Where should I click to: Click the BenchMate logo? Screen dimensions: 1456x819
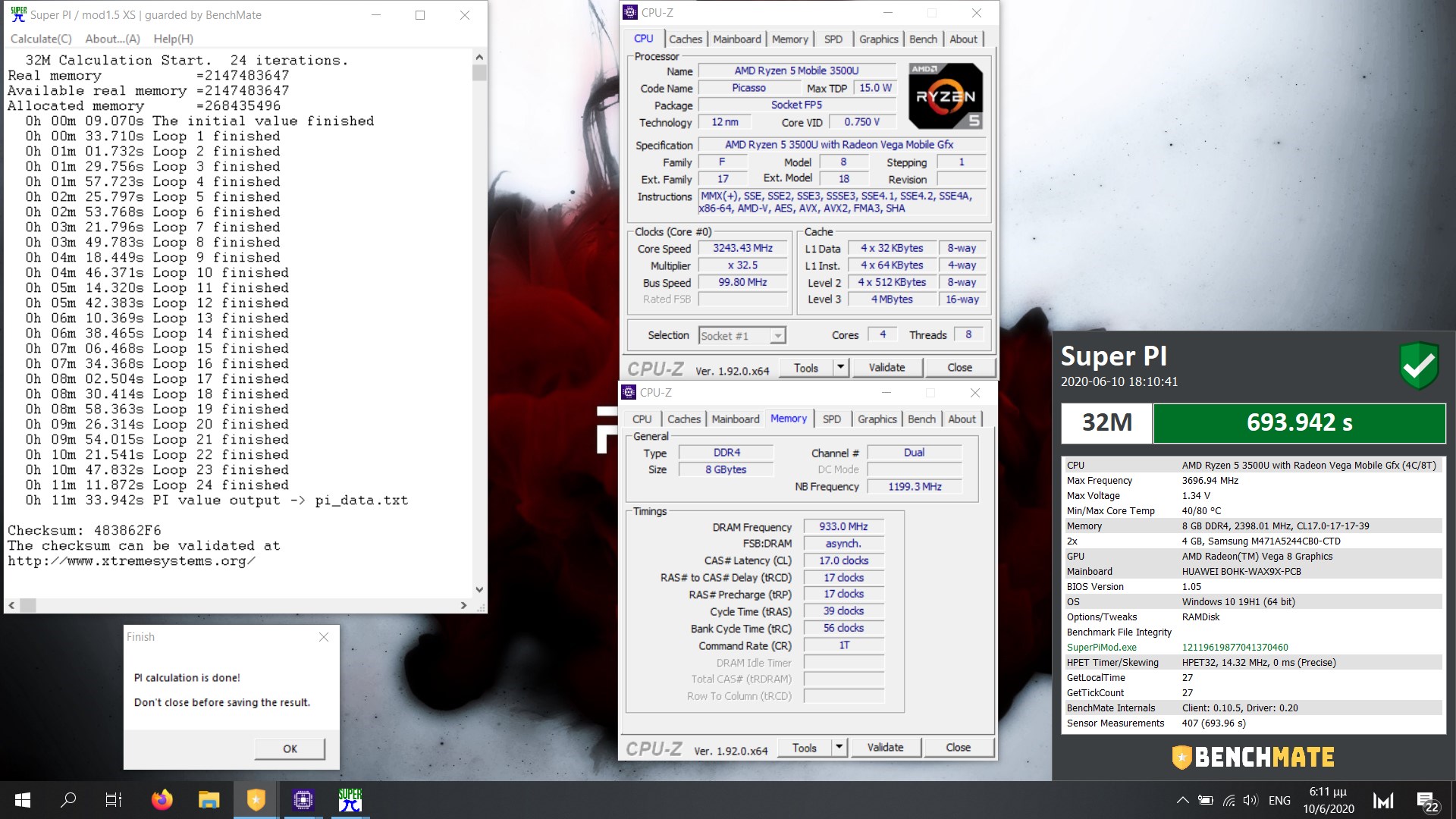1253,757
